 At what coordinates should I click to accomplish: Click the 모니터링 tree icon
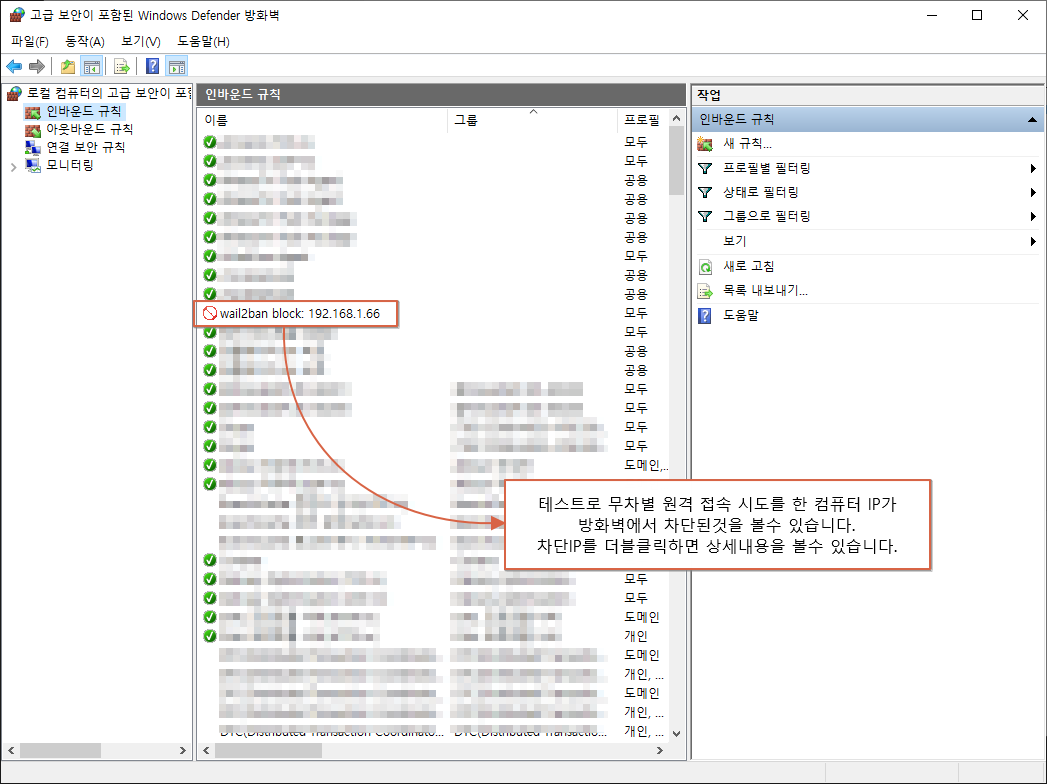pyautogui.click(x=33, y=165)
